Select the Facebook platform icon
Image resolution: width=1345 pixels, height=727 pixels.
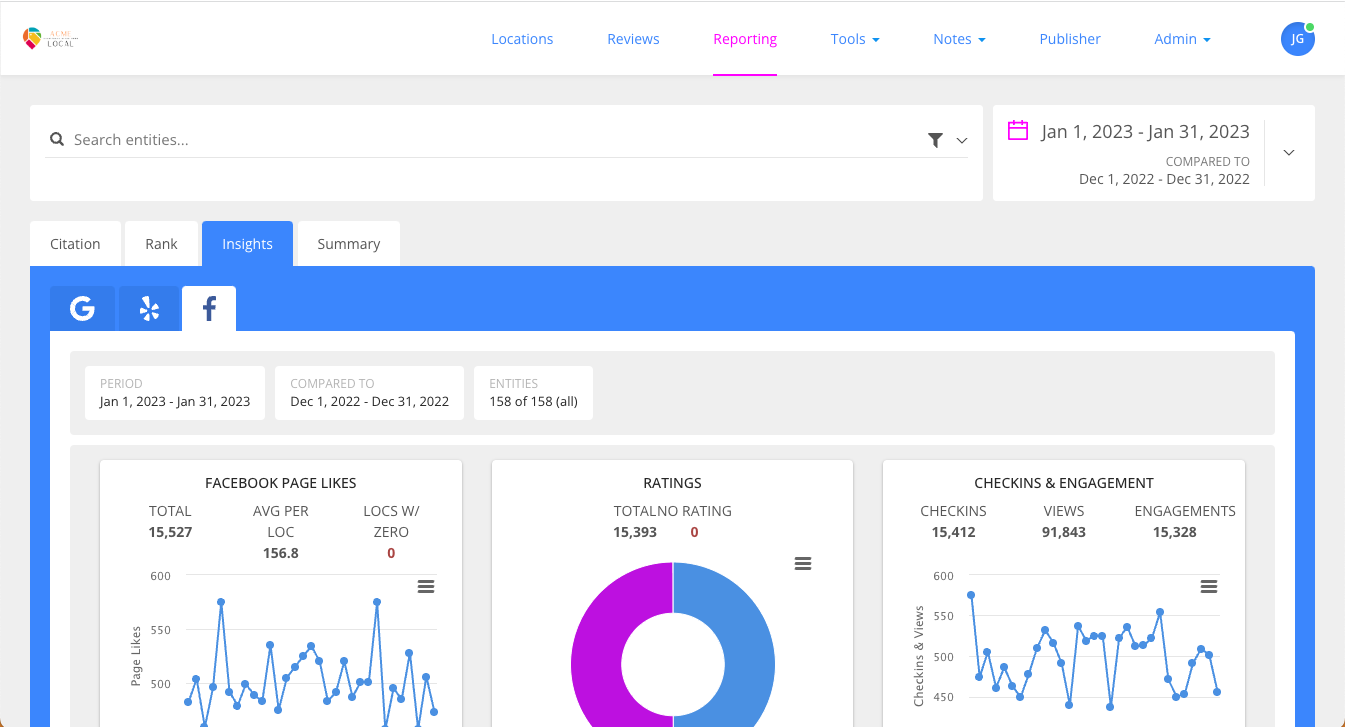pyautogui.click(x=208, y=308)
